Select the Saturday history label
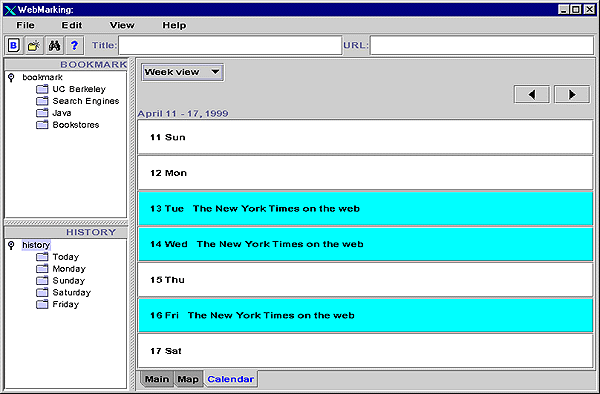600x394 pixels. [x=72, y=292]
